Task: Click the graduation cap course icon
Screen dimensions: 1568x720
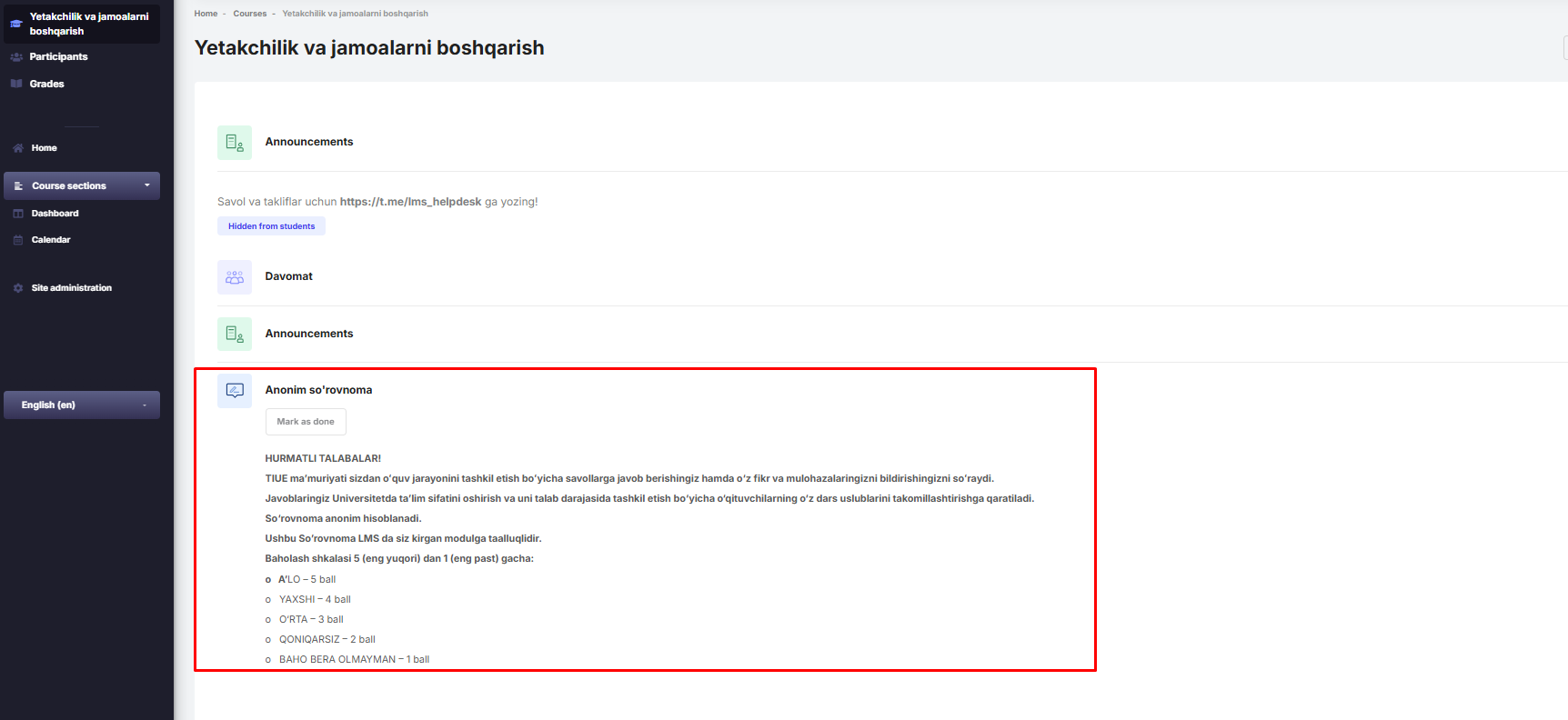Action: pos(15,24)
